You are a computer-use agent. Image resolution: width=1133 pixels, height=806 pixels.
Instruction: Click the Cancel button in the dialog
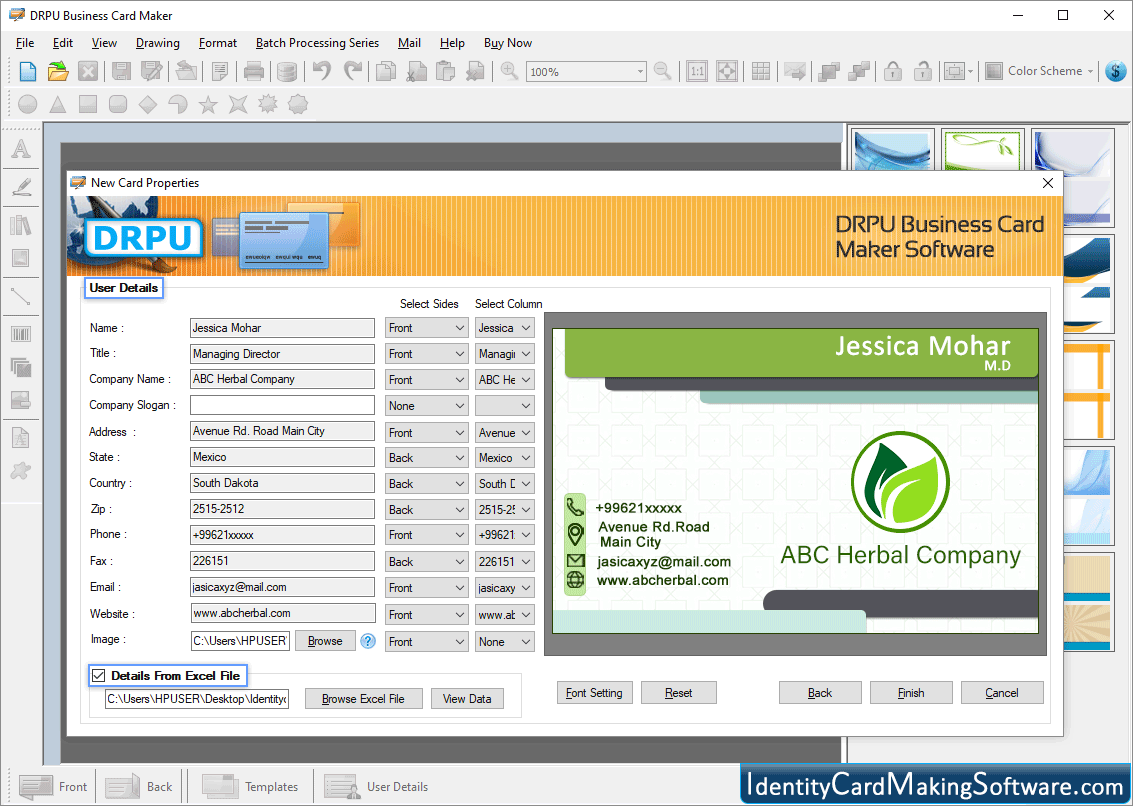1001,693
